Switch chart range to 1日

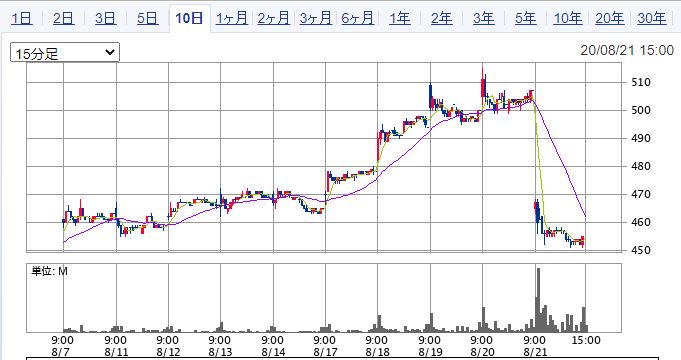coord(21,19)
